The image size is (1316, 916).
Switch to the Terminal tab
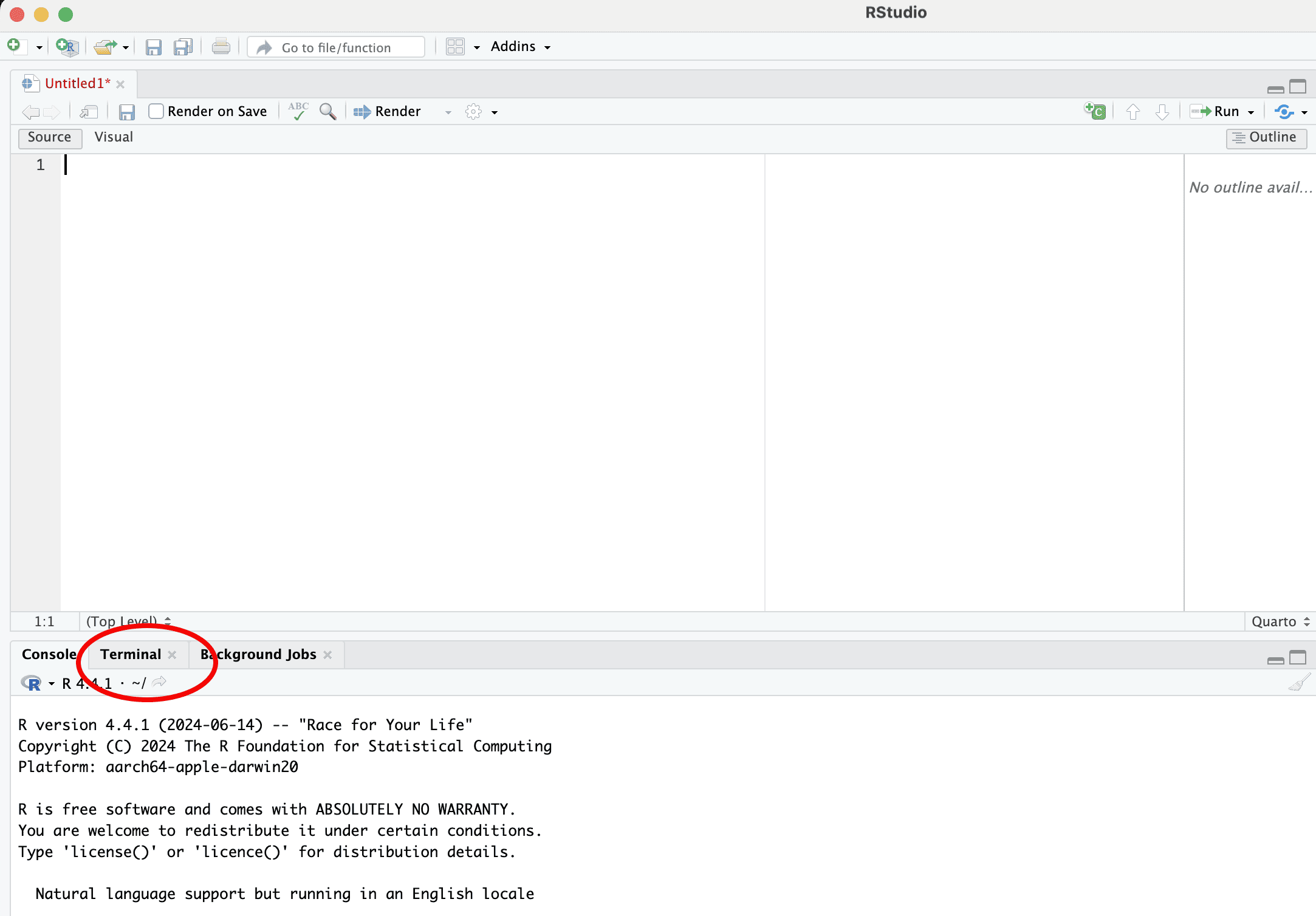click(x=131, y=654)
